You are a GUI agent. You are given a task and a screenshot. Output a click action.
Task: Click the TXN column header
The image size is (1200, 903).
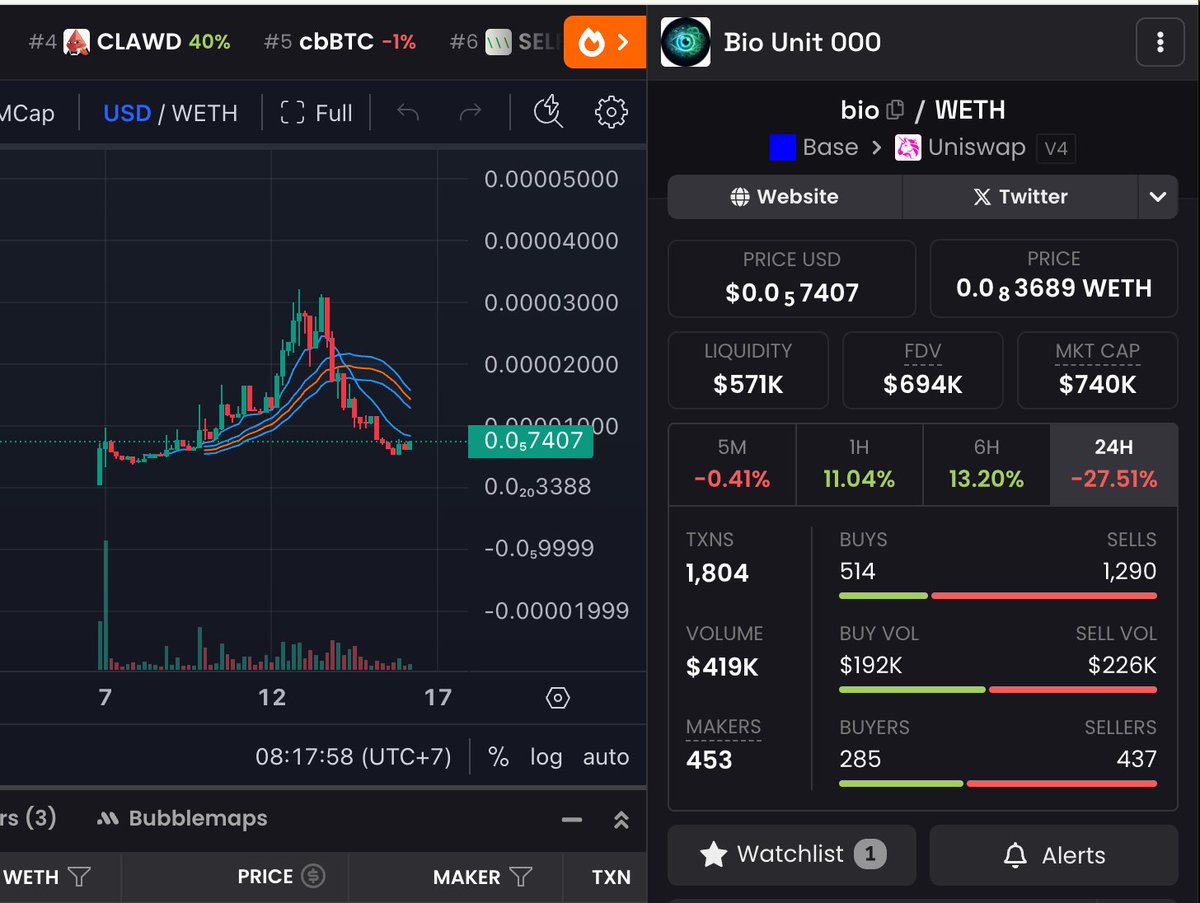pos(611,877)
